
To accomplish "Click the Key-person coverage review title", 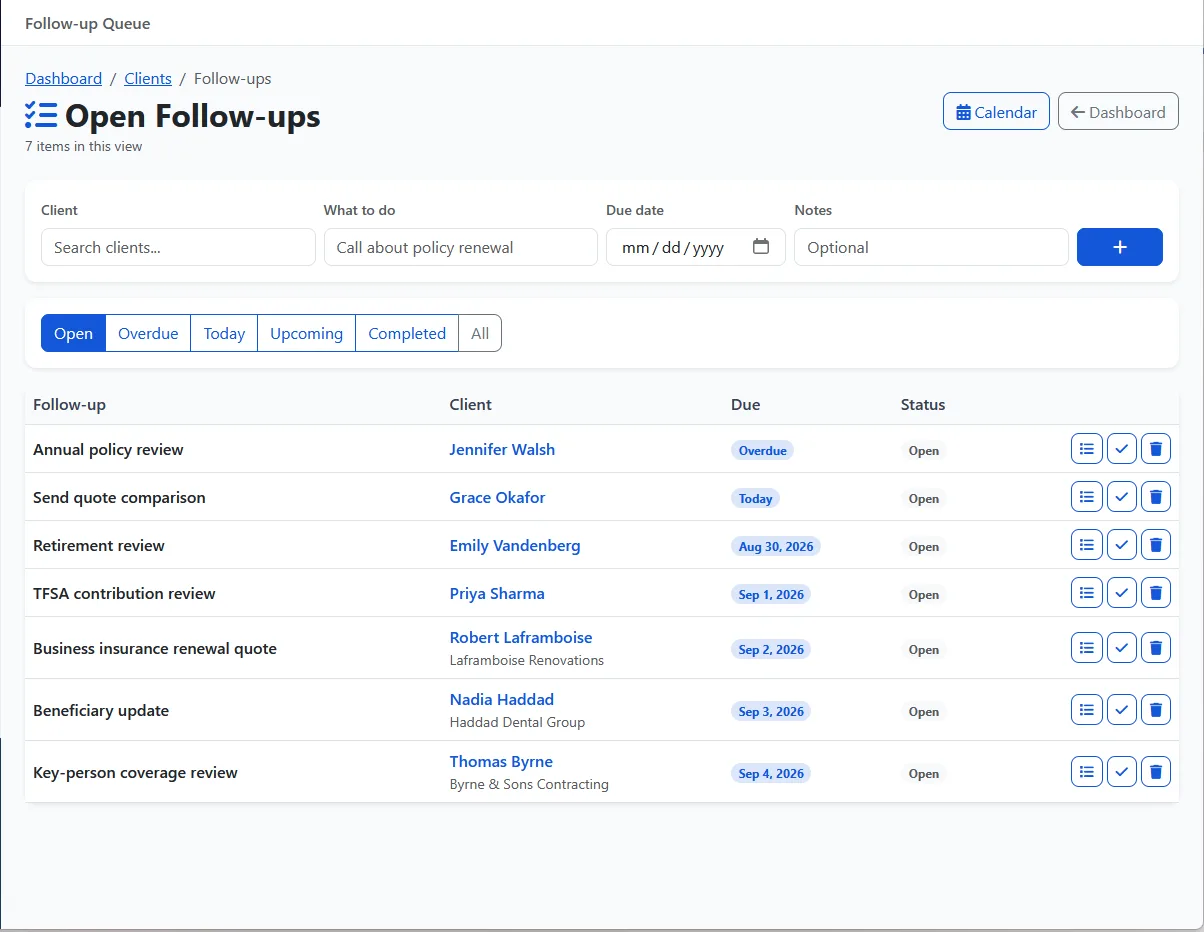I will (x=135, y=772).
